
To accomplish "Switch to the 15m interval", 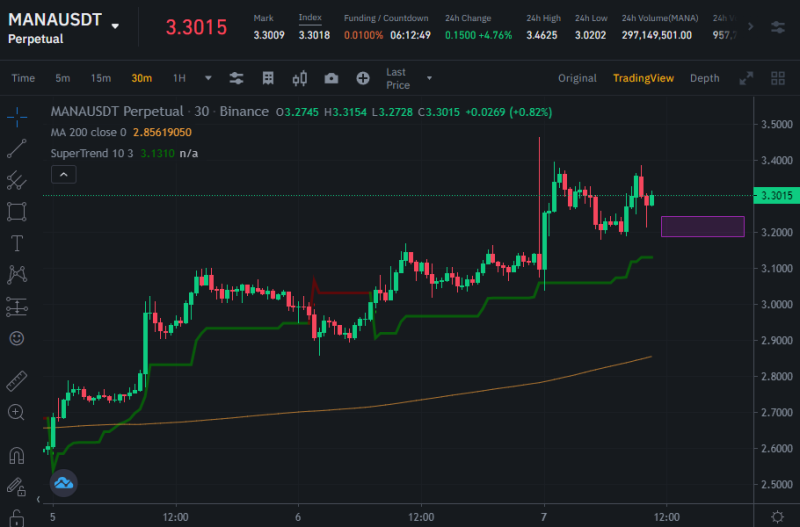I will pyautogui.click(x=101, y=78).
